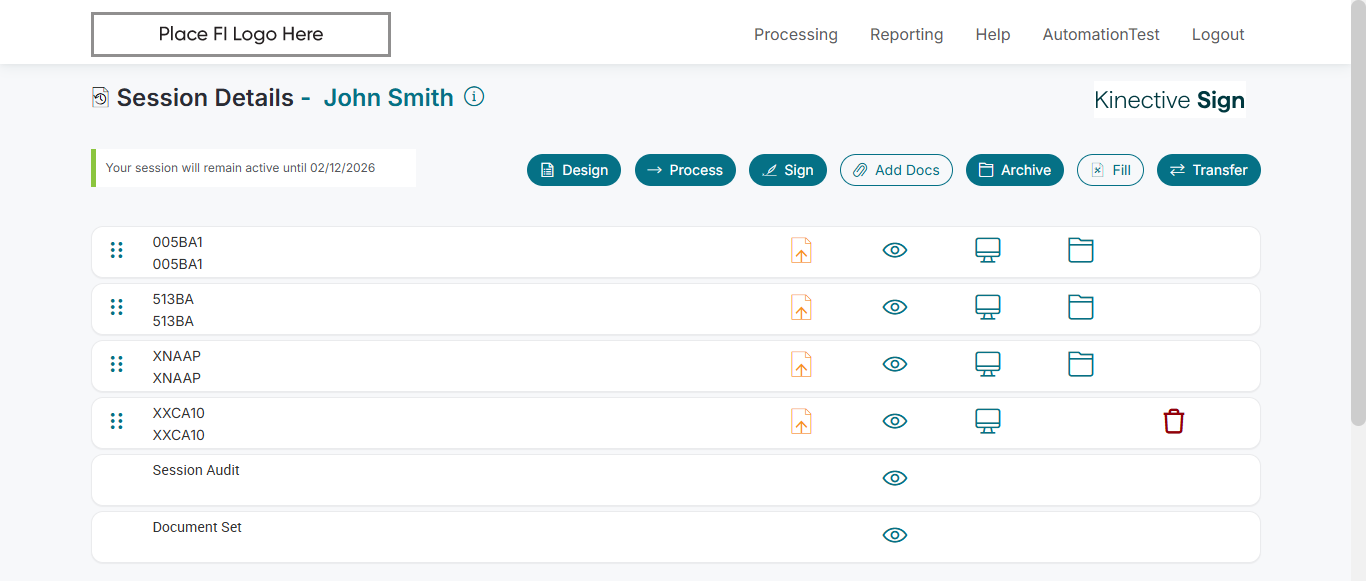Grab the drag handle for 005BA1
This screenshot has width=1366, height=581.
117,250
